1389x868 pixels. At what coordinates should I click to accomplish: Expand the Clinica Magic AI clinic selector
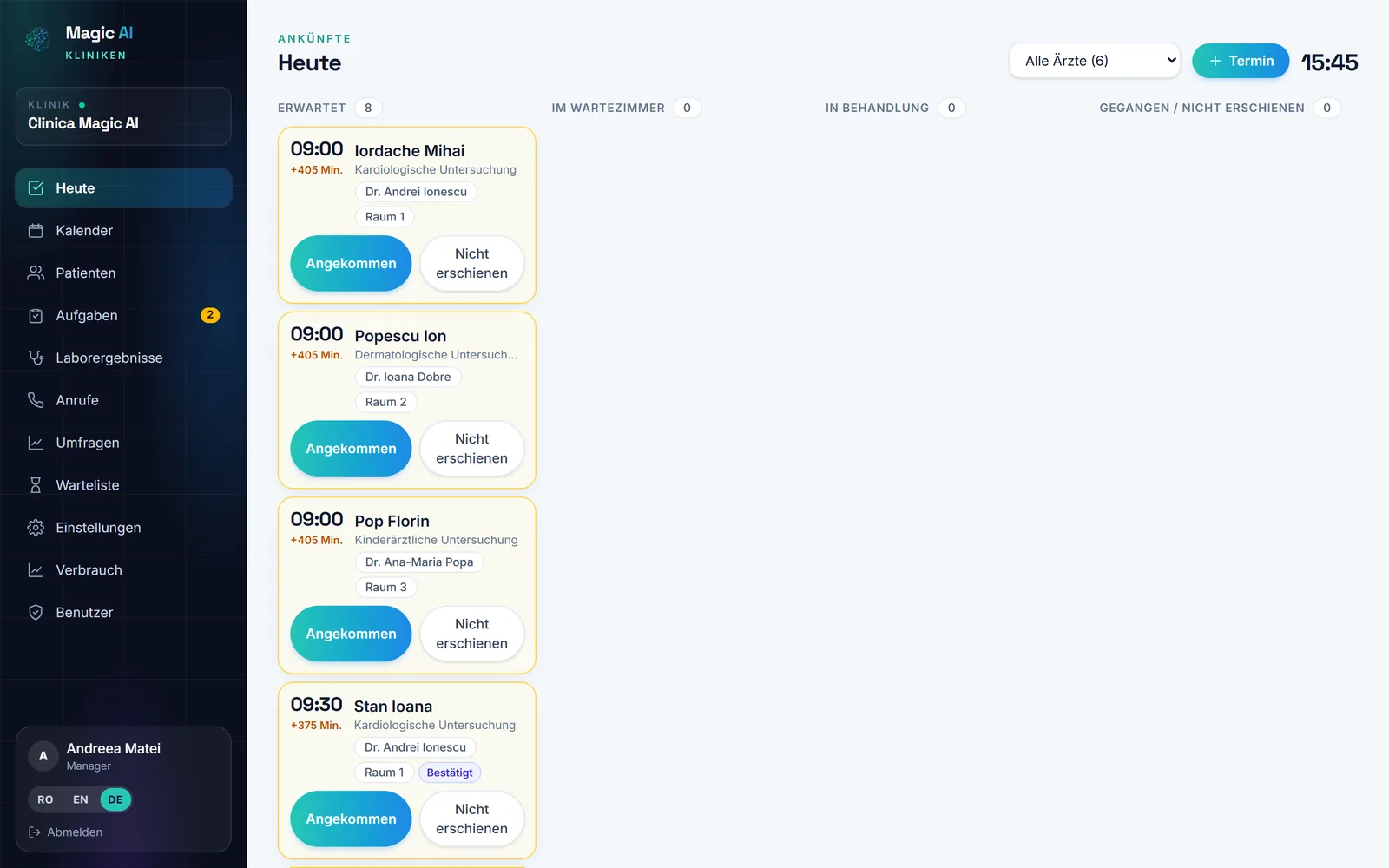tap(123, 116)
